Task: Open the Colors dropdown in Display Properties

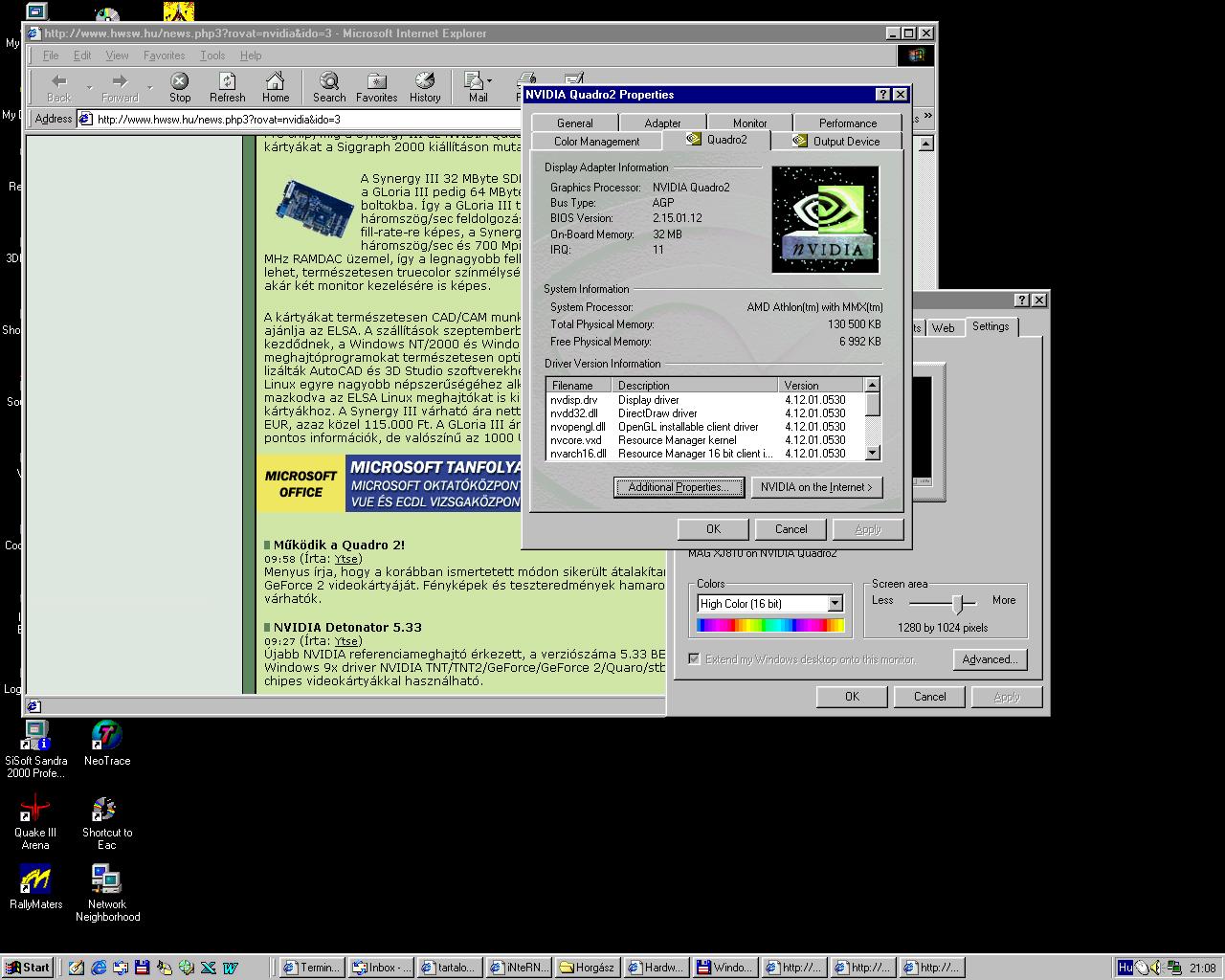Action: 835,604
